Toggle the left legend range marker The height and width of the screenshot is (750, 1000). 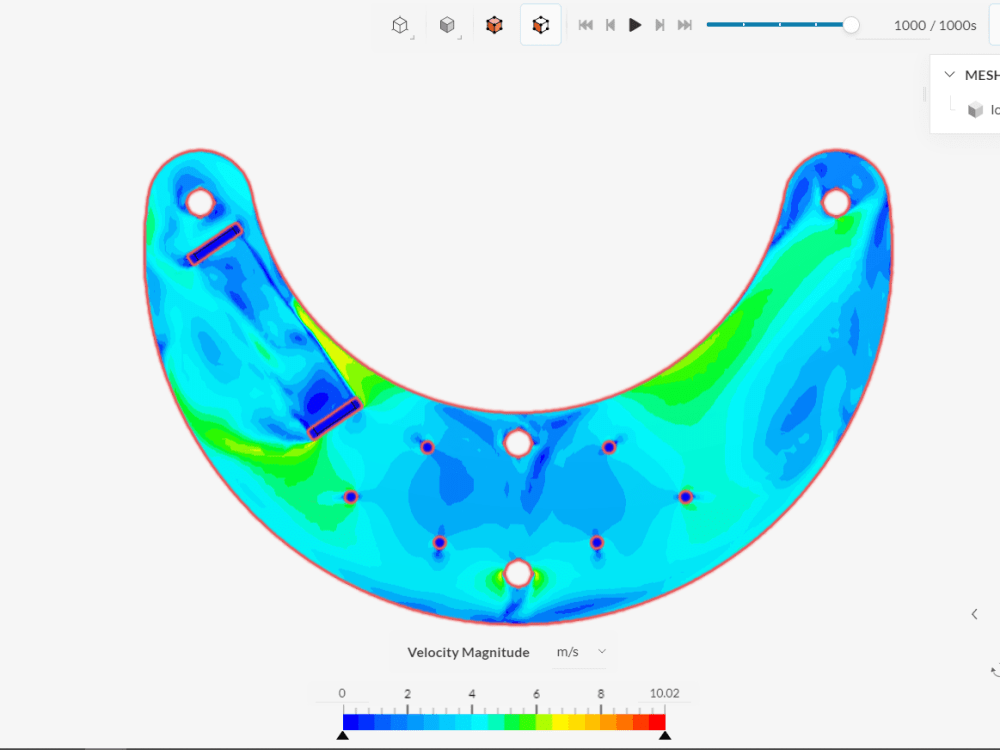(343, 734)
